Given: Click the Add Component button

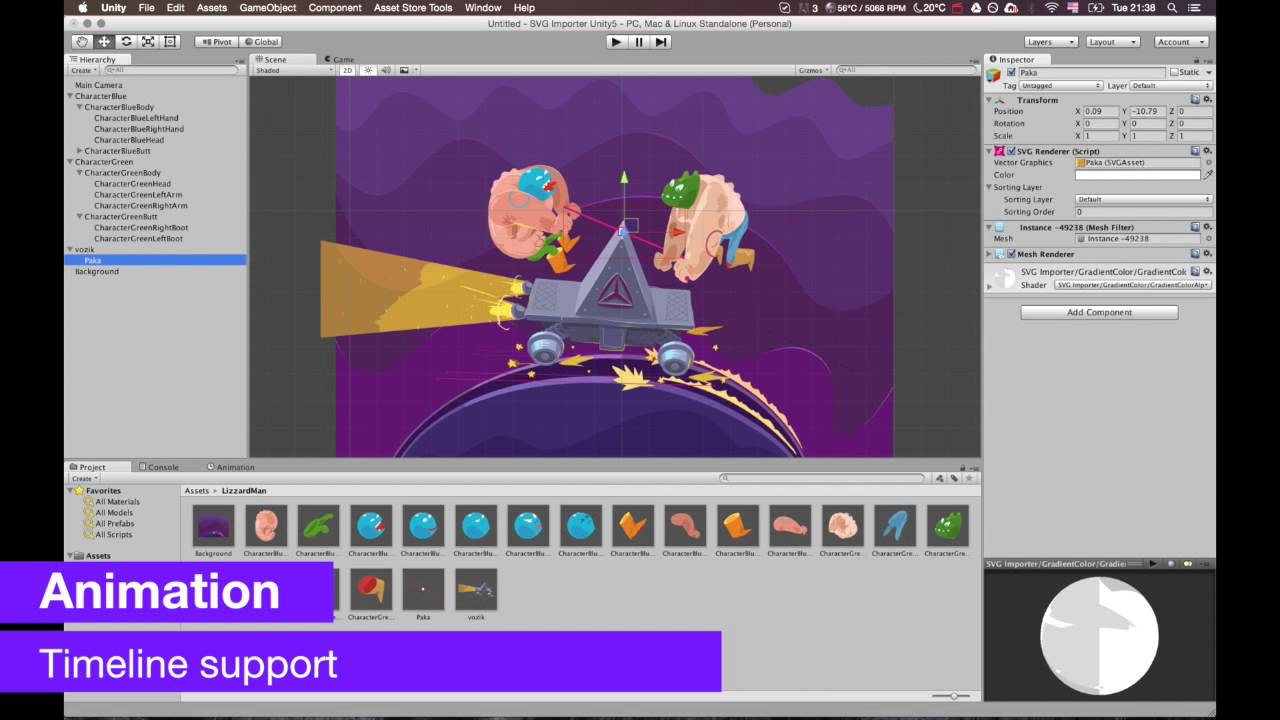Looking at the screenshot, I should tap(1099, 312).
